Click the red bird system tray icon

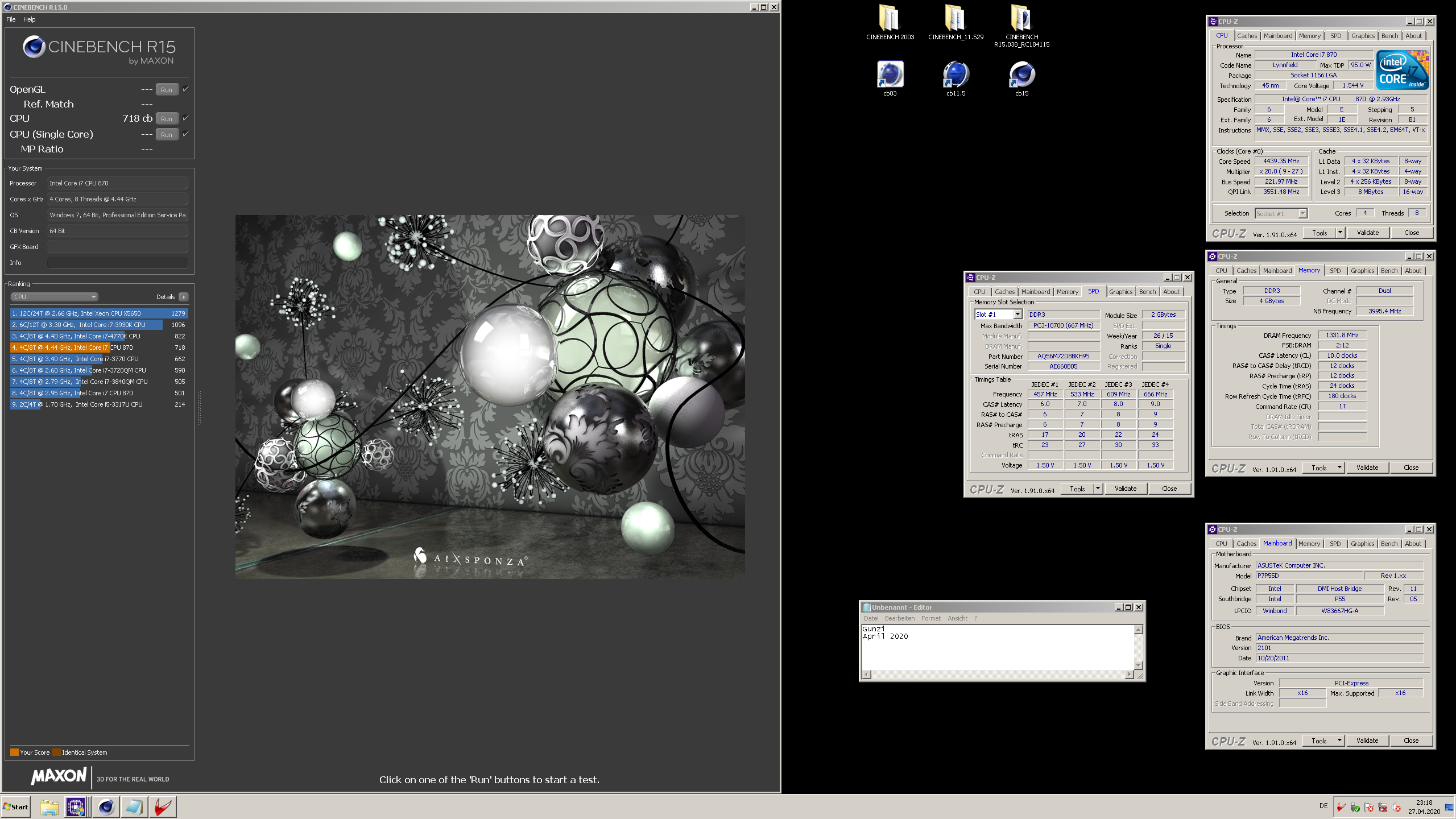tap(1341, 807)
